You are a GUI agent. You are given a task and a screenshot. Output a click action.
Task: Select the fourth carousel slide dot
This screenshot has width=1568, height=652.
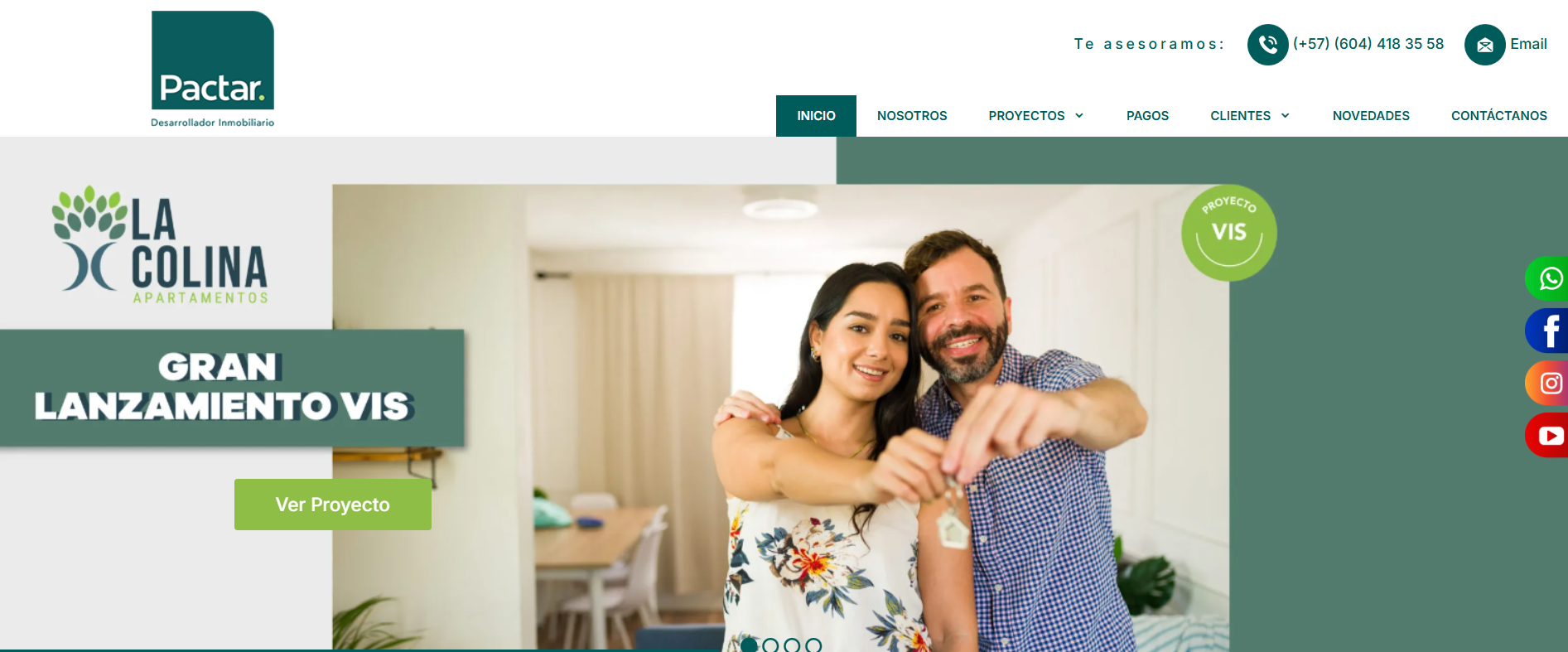[x=813, y=645]
